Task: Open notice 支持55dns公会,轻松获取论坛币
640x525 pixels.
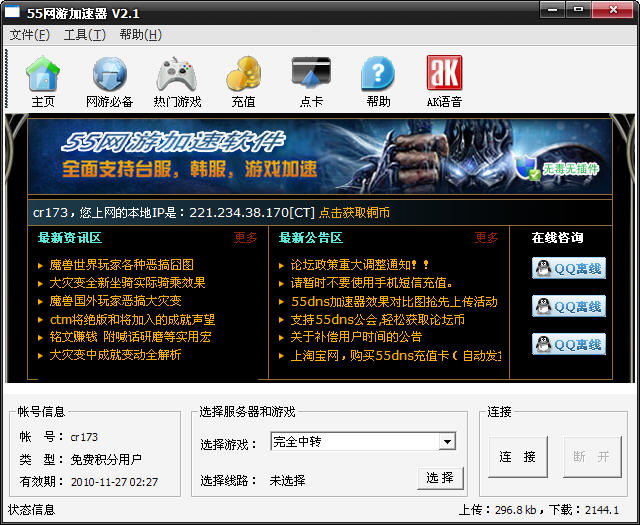Action: [x=378, y=320]
